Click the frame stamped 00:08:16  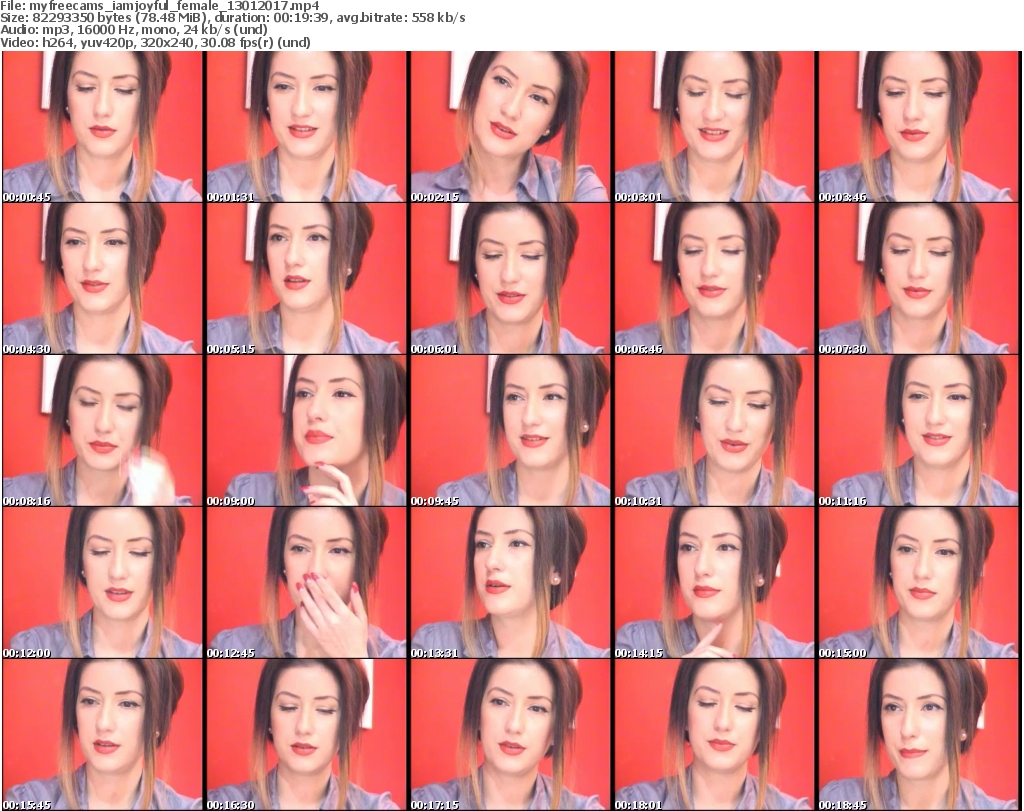(103, 431)
